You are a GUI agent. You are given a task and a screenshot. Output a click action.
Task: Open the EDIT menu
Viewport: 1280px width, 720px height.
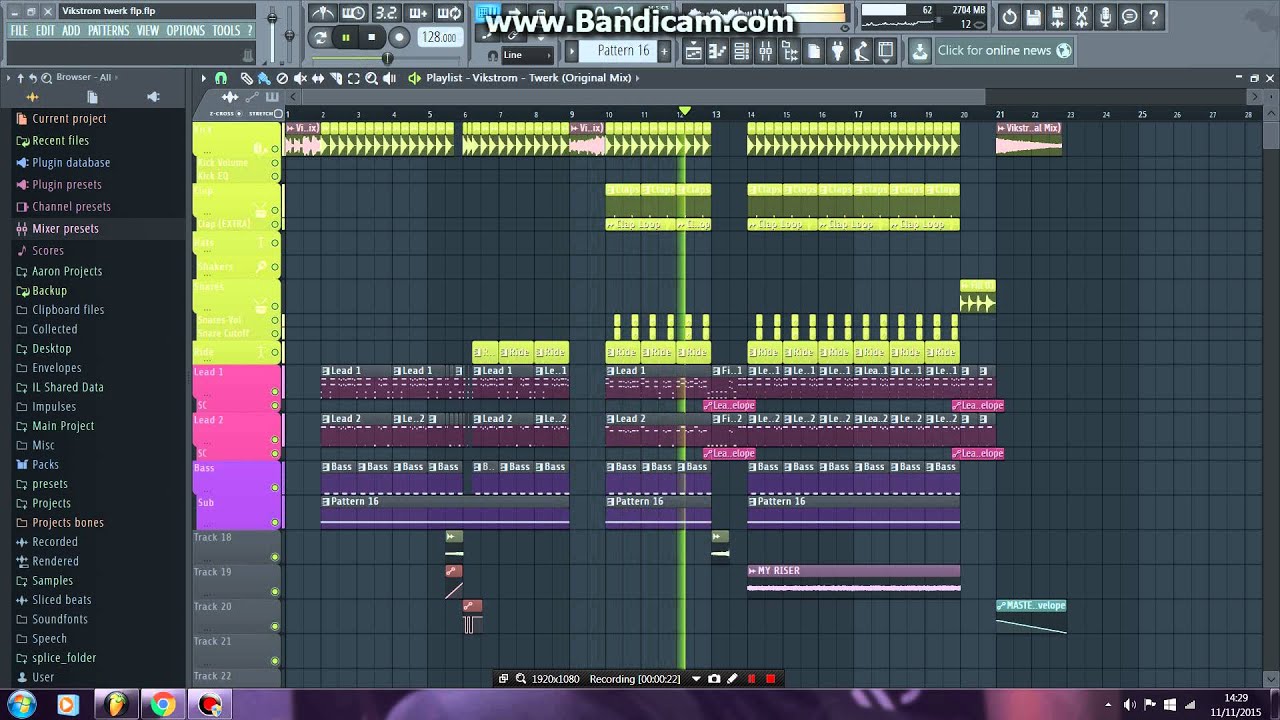tap(45, 31)
